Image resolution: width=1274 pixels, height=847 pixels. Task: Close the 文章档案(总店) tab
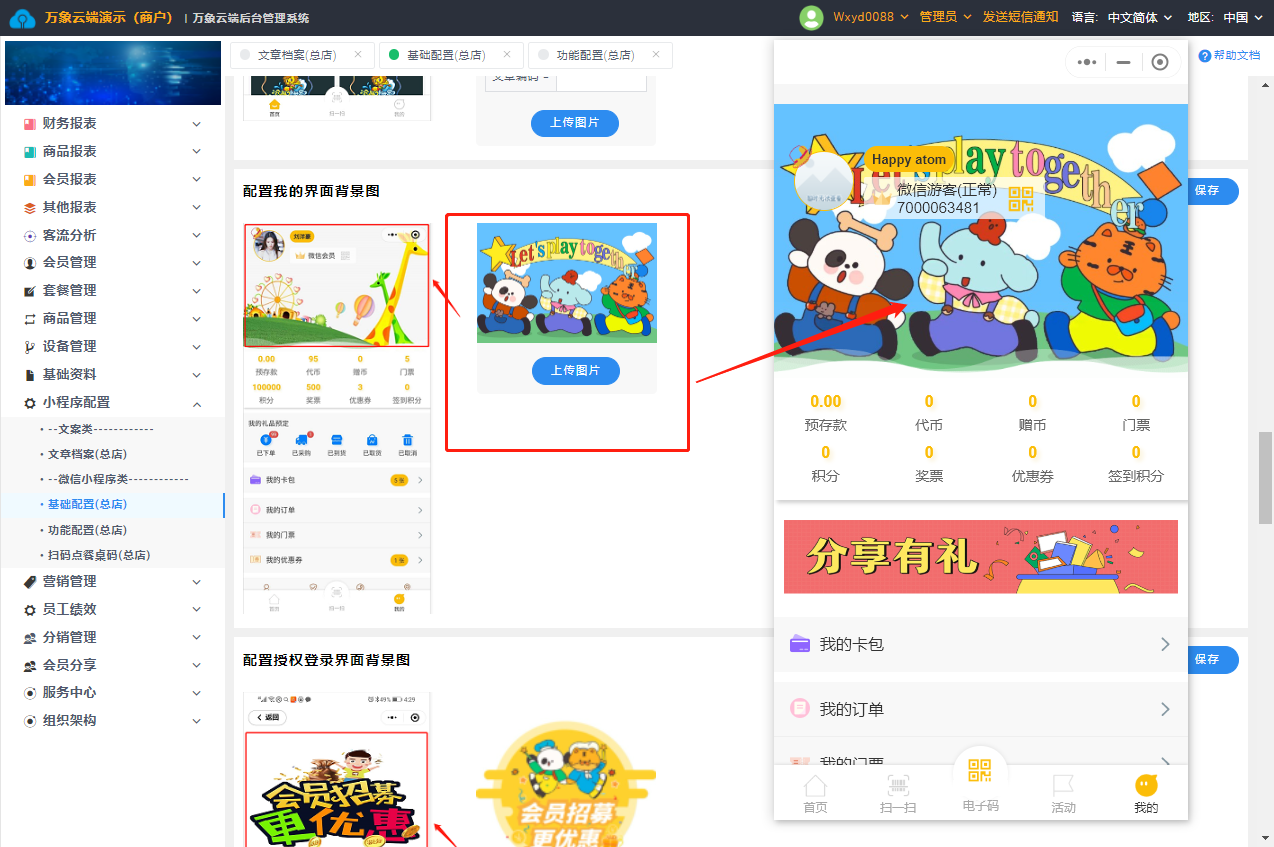coord(358,55)
